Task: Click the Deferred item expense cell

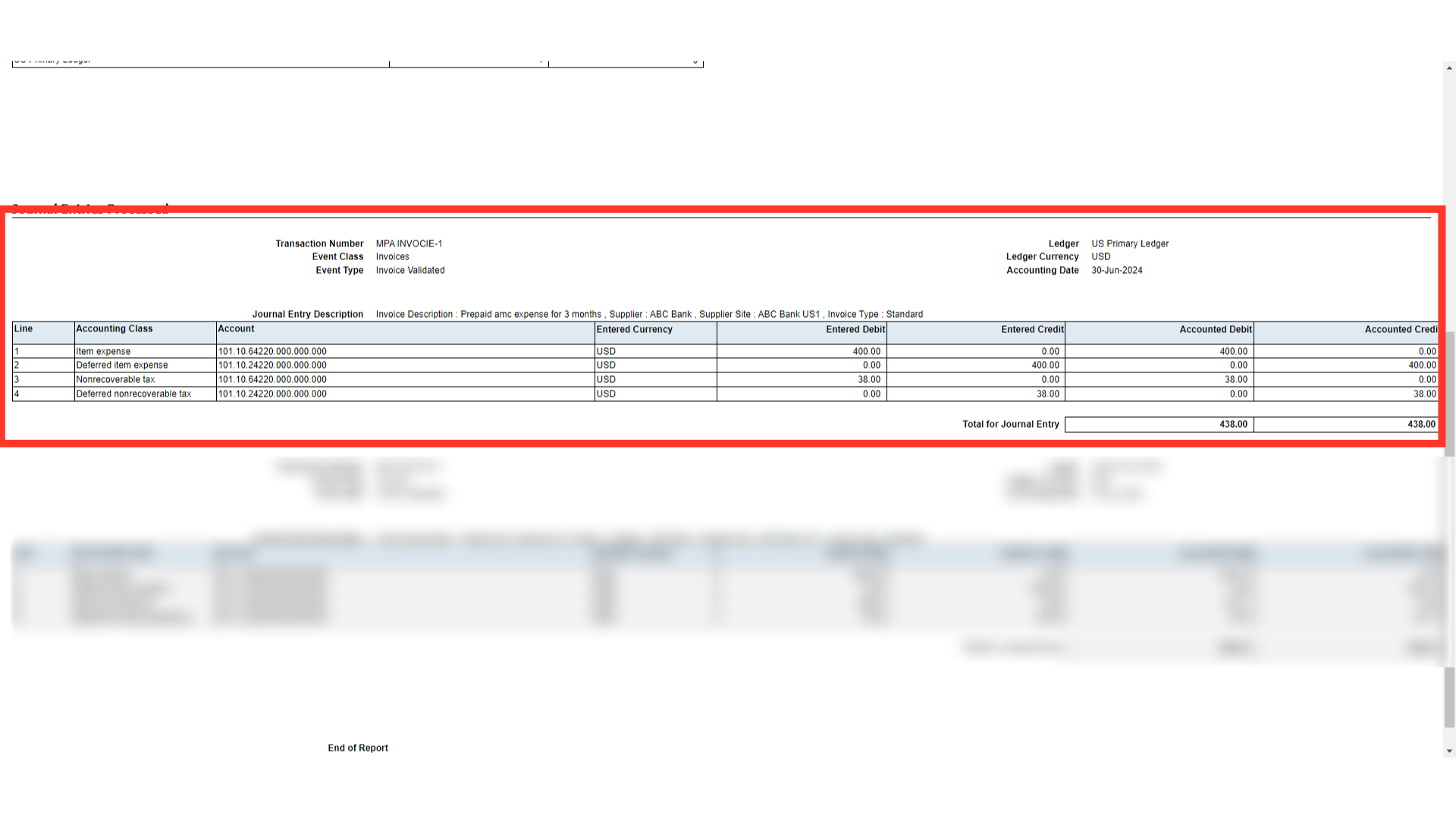Action: click(x=145, y=365)
